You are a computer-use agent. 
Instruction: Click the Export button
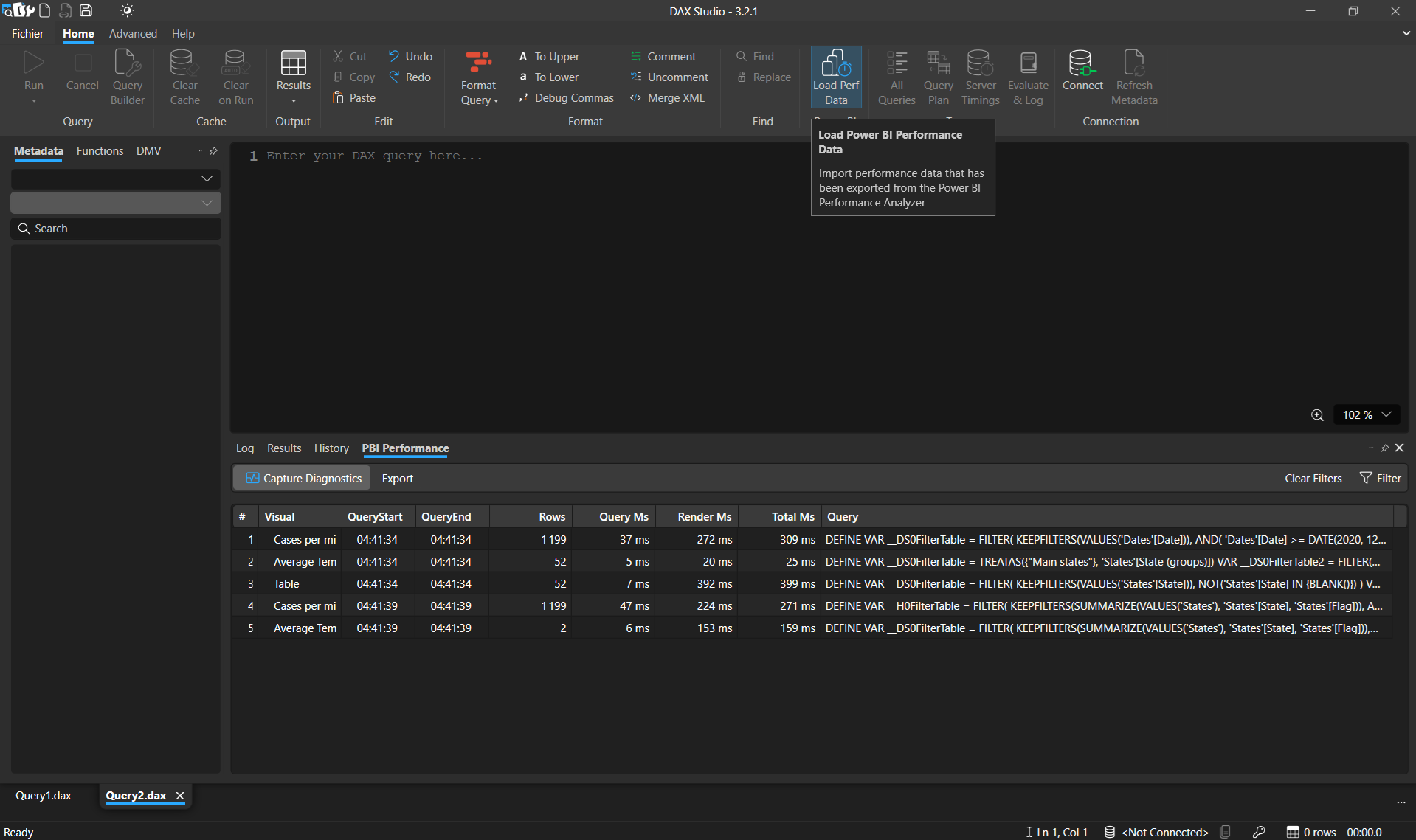tap(397, 478)
